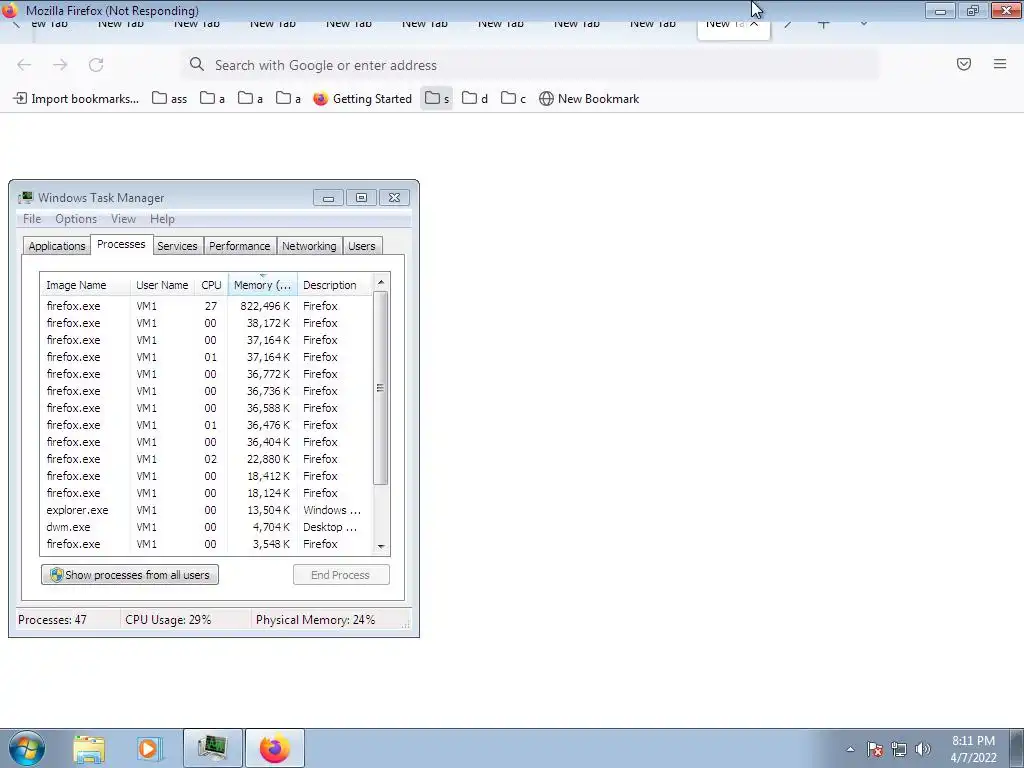The width and height of the screenshot is (1024, 768).
Task: Click Show processes from all users button
Action: point(130,575)
